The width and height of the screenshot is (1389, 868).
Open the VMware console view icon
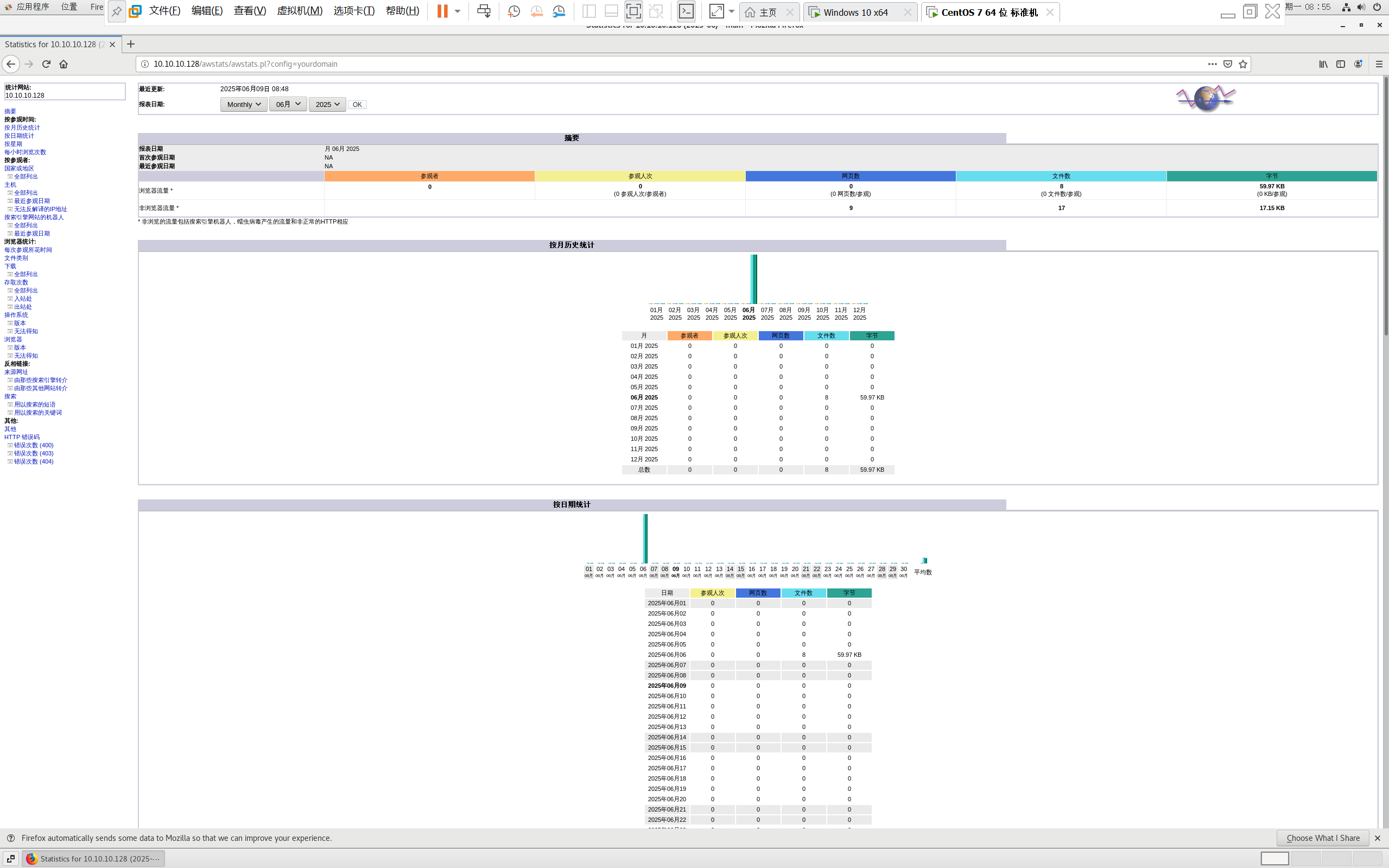tap(686, 11)
